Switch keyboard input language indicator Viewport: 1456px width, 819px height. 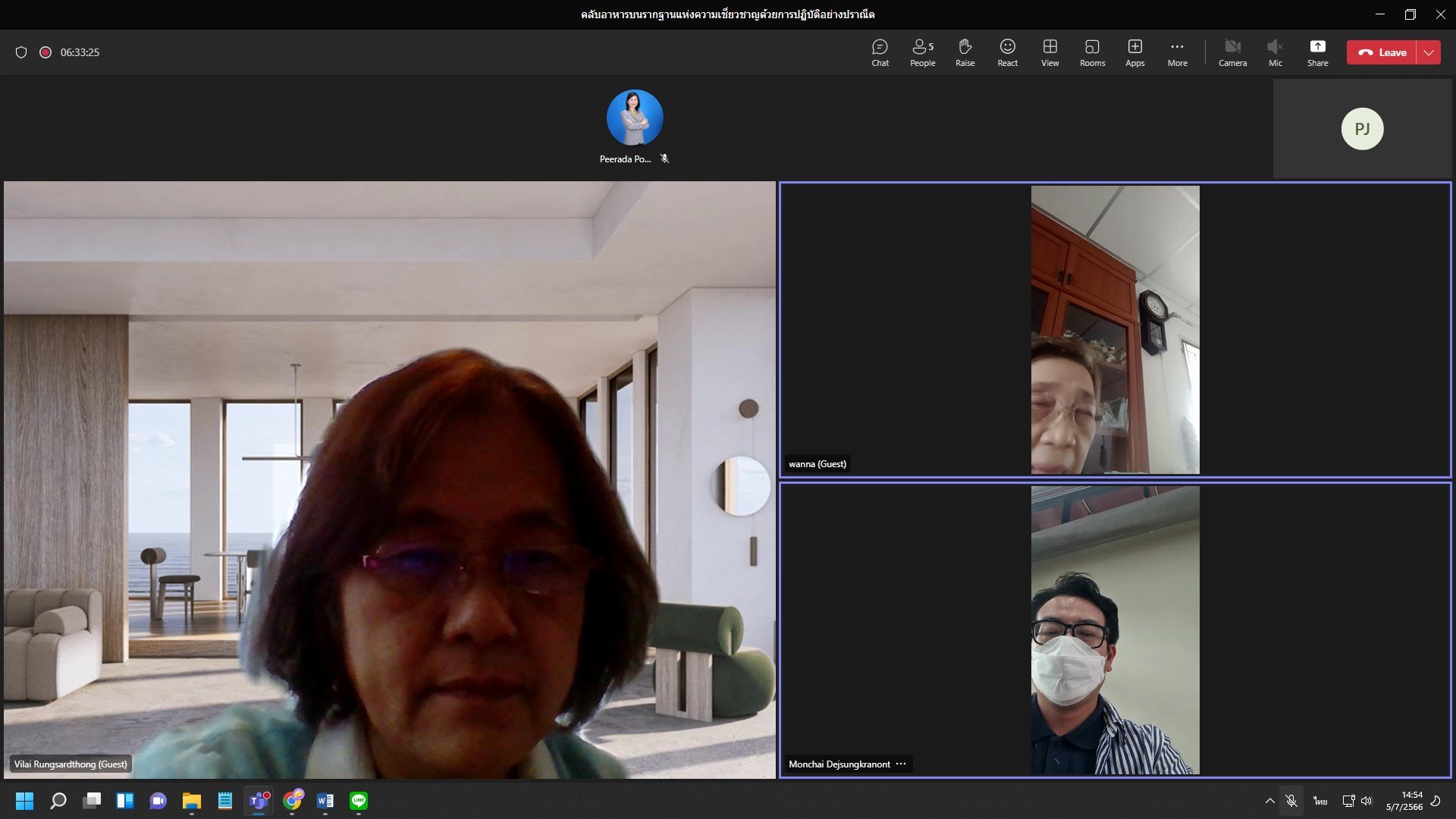point(1320,801)
